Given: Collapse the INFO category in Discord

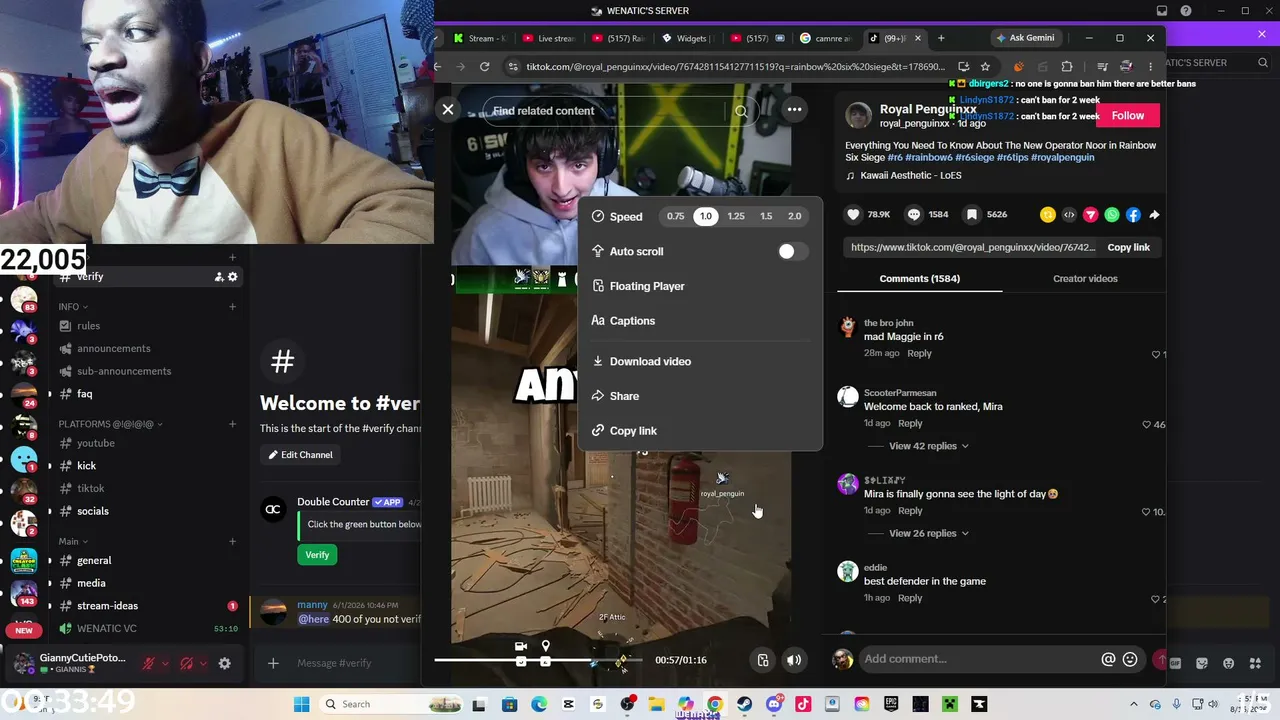Looking at the screenshot, I should (73, 307).
